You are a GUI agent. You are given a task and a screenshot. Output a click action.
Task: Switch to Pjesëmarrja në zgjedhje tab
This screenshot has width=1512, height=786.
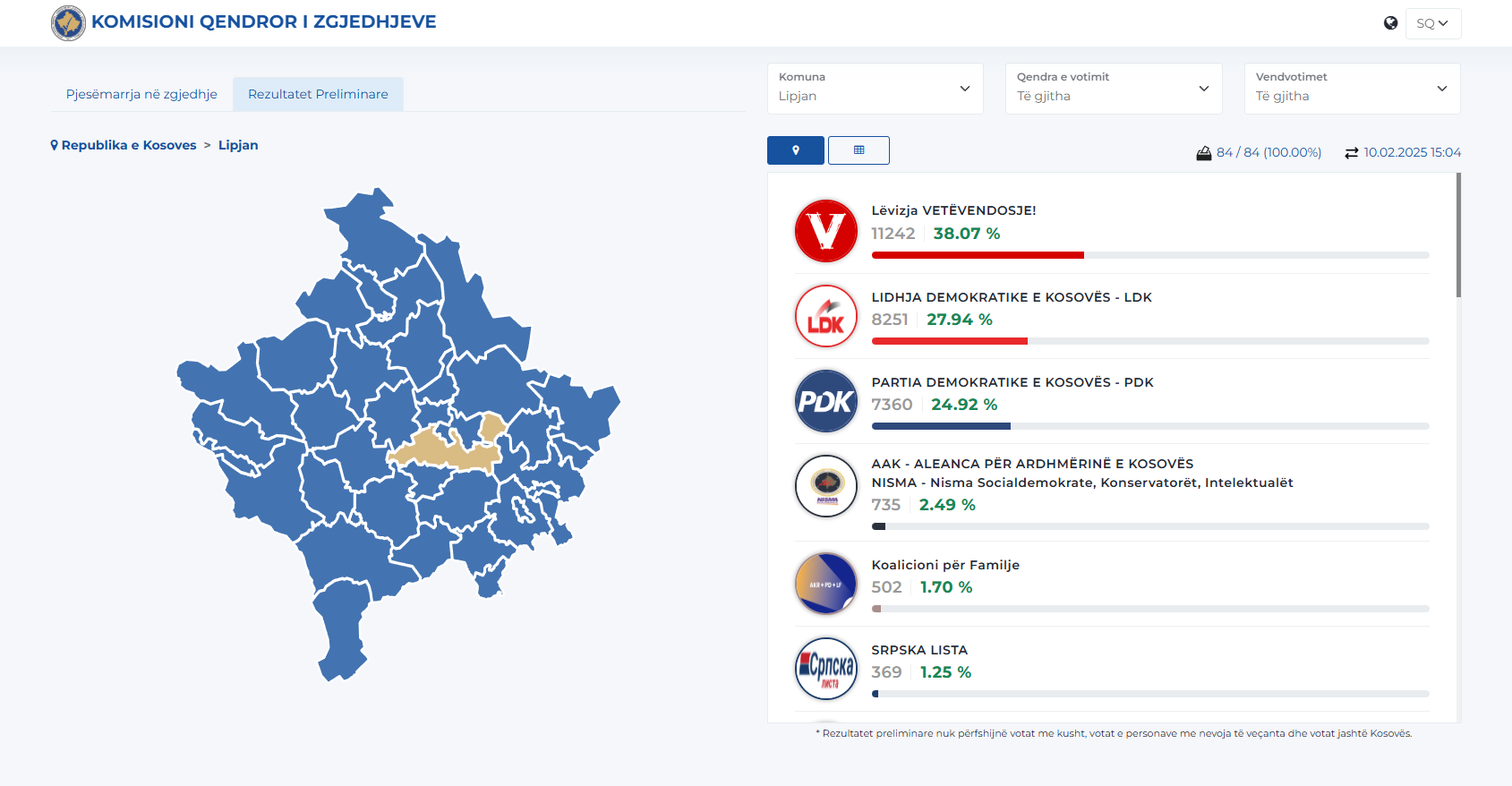coord(141,94)
